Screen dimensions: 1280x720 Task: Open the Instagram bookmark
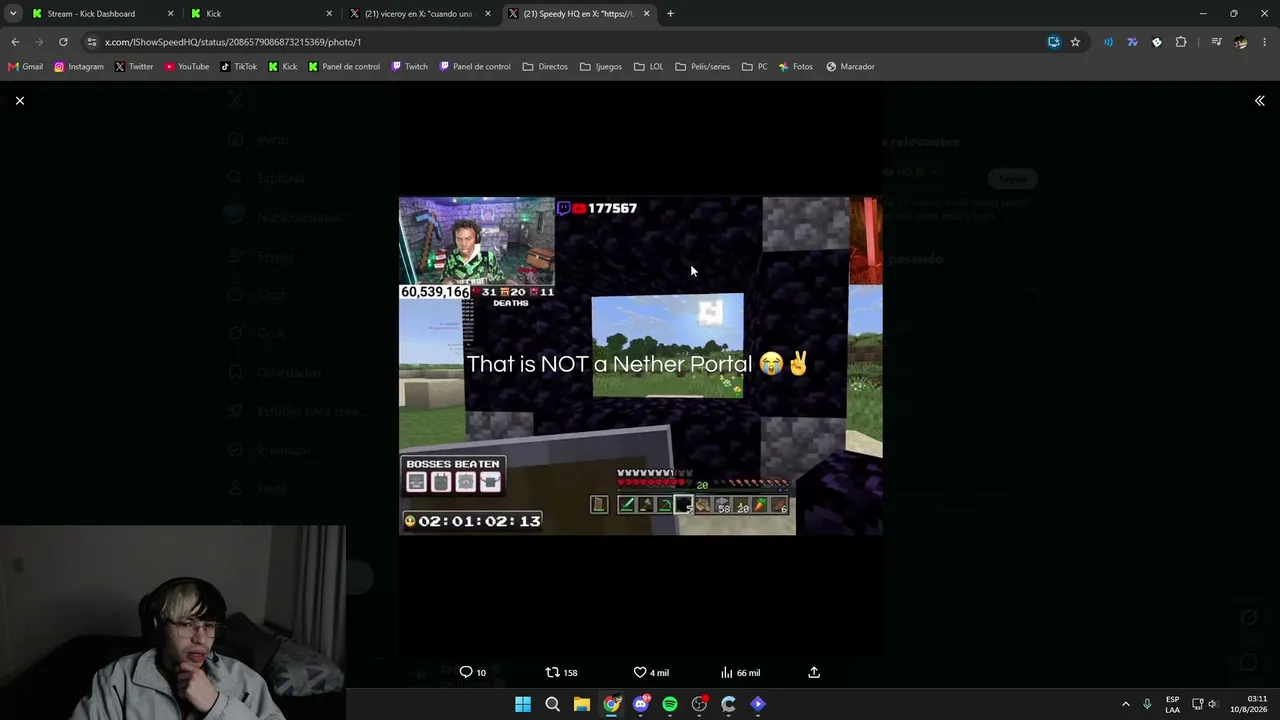pos(79,67)
